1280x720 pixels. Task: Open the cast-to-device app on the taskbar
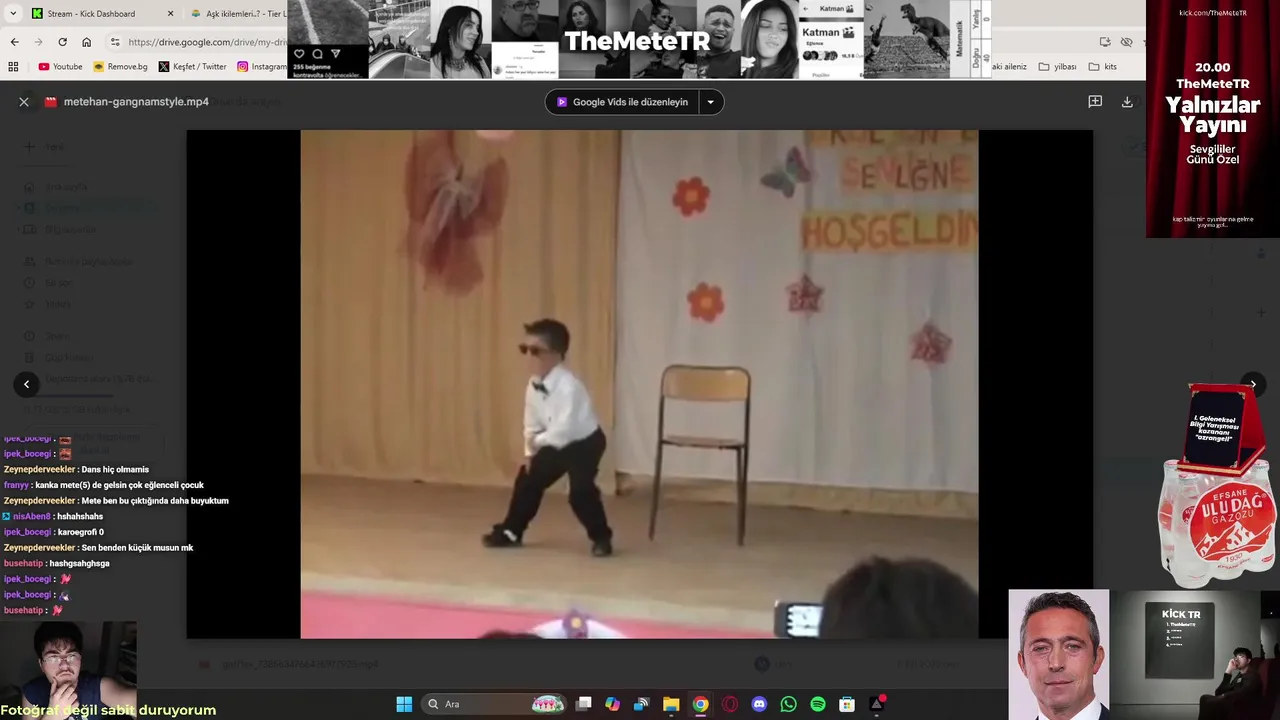[642, 704]
